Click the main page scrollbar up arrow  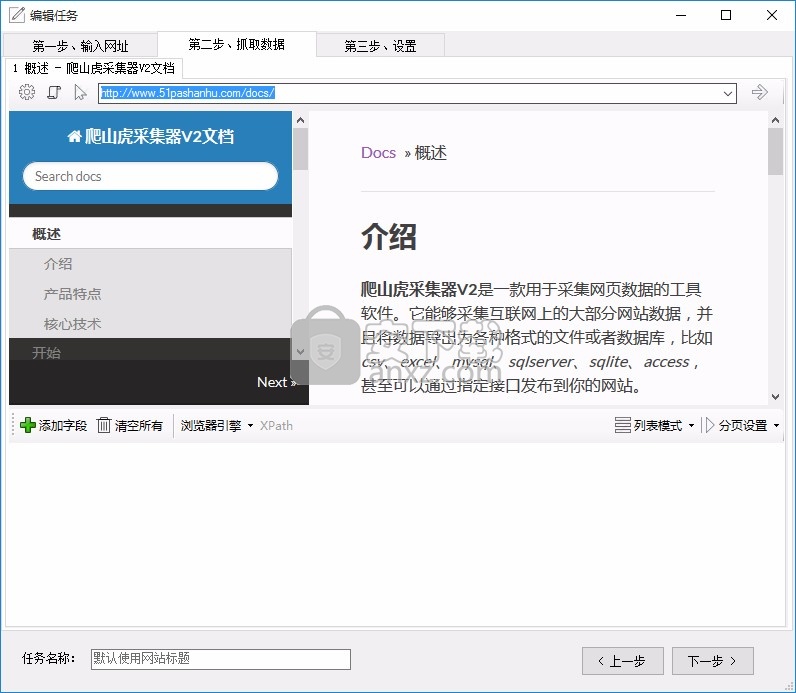point(775,120)
